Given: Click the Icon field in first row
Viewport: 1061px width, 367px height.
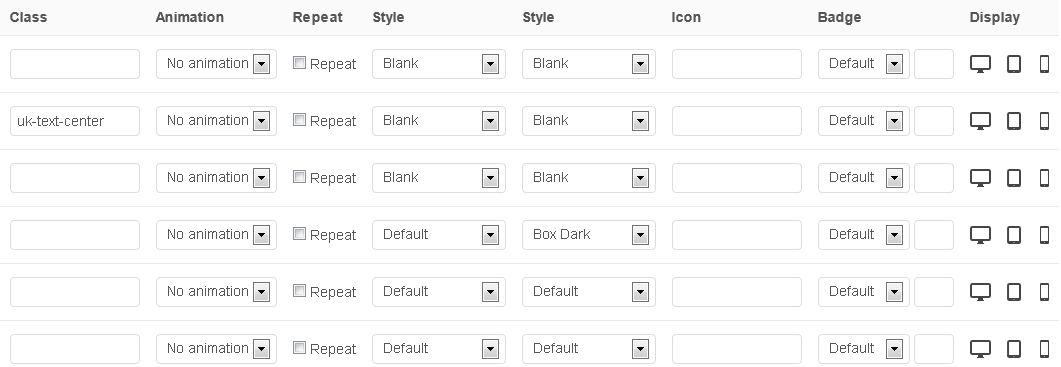Looking at the screenshot, I should [x=737, y=64].
